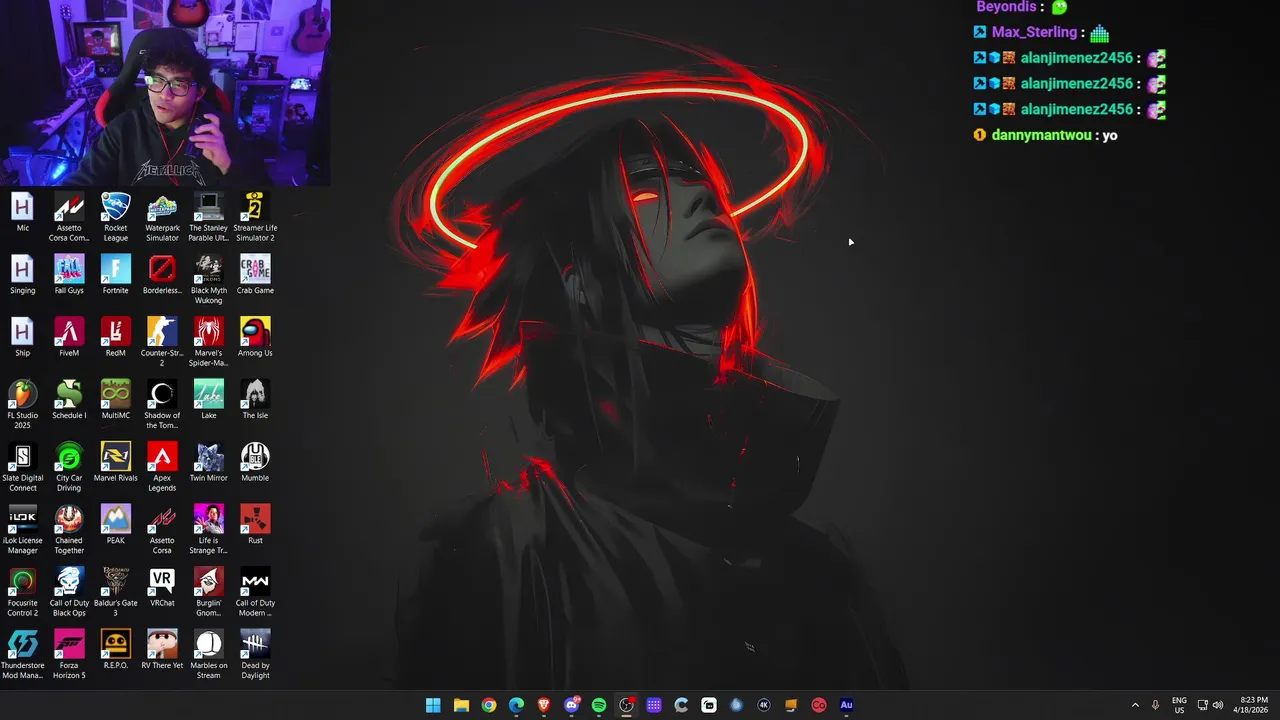Viewport: 1280px width, 720px height.
Task: Open Life is Strange True Colors icon
Action: (209, 530)
